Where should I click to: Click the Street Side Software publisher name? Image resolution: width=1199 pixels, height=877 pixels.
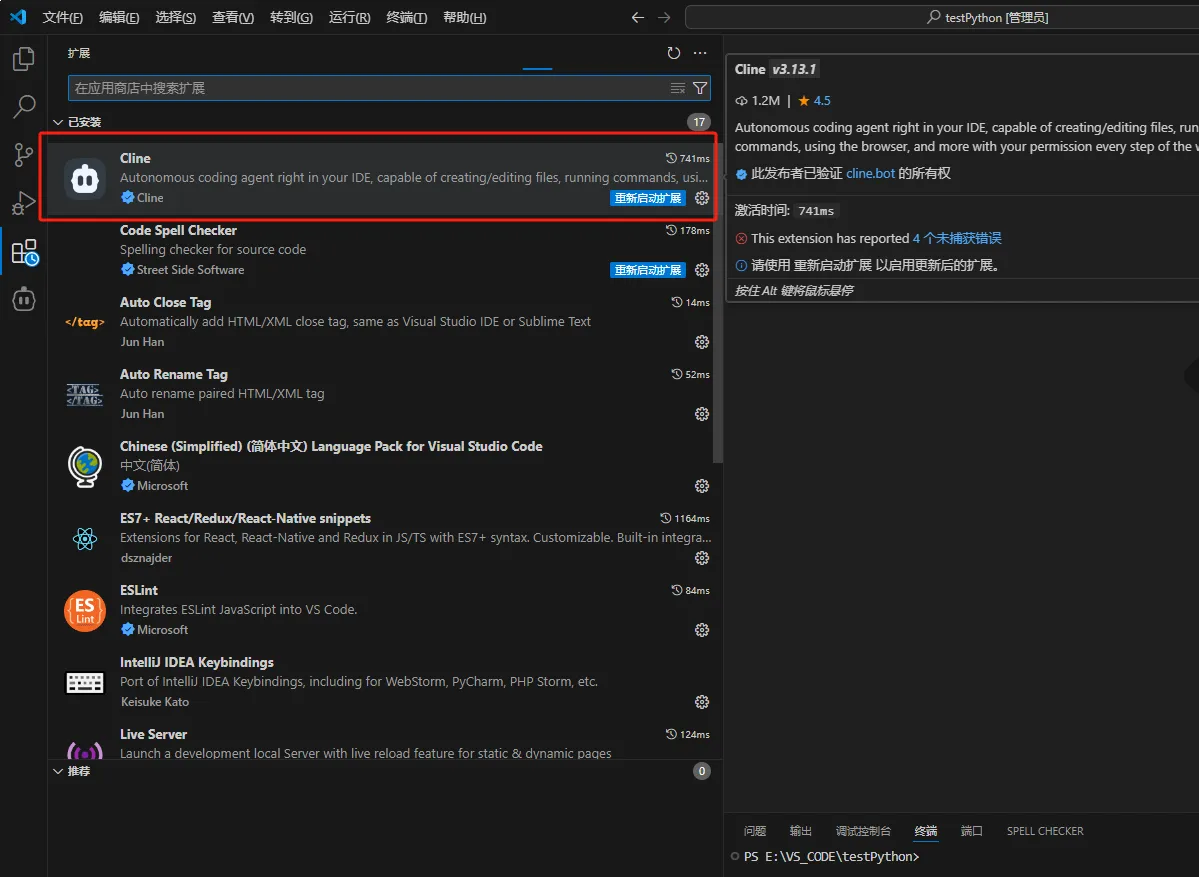[x=190, y=270]
